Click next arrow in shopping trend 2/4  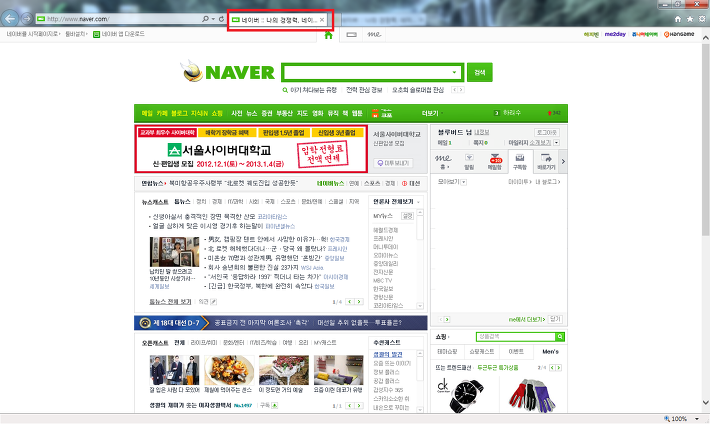pos(559,368)
